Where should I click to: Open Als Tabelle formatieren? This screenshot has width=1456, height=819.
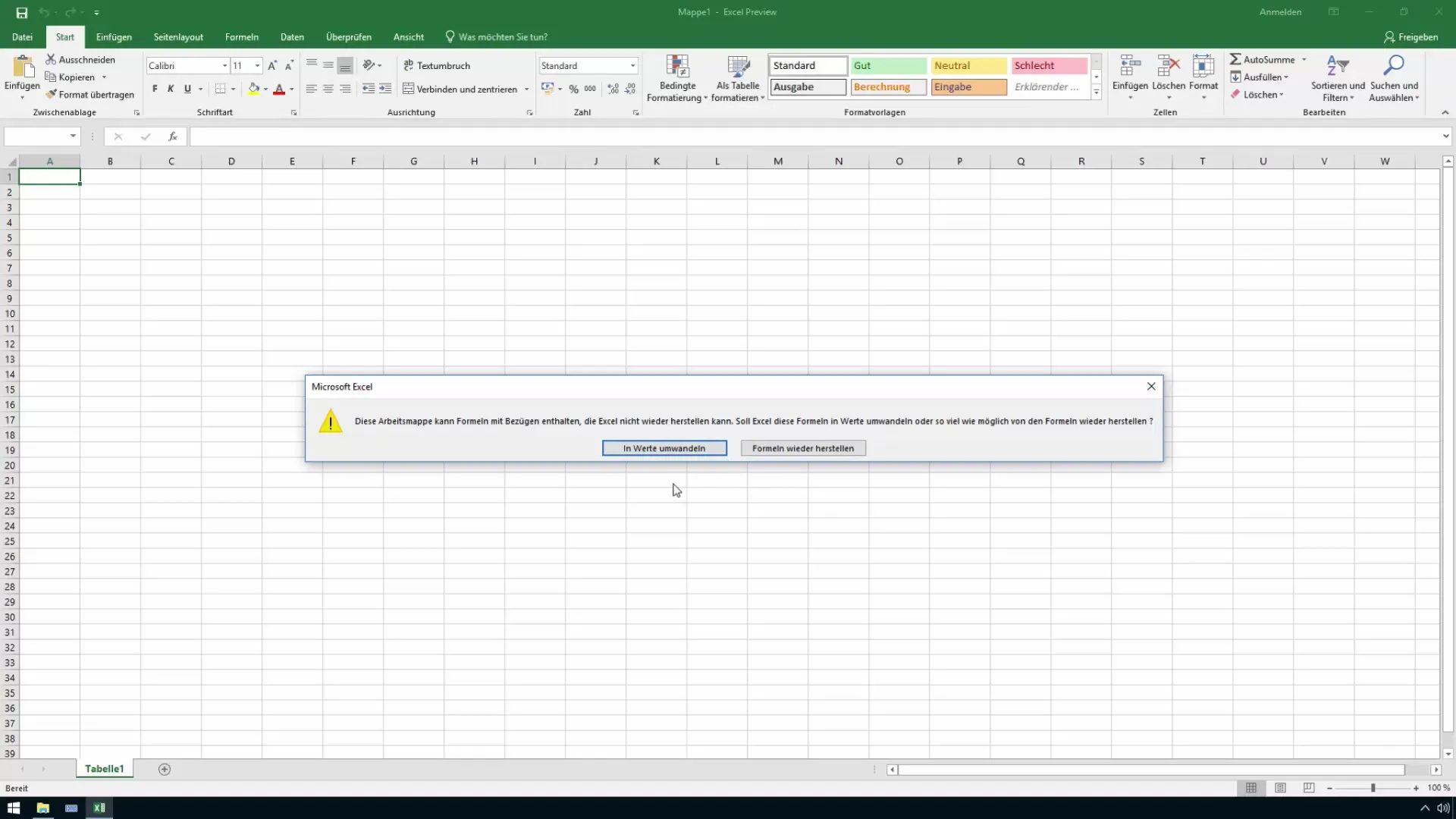pos(738,78)
